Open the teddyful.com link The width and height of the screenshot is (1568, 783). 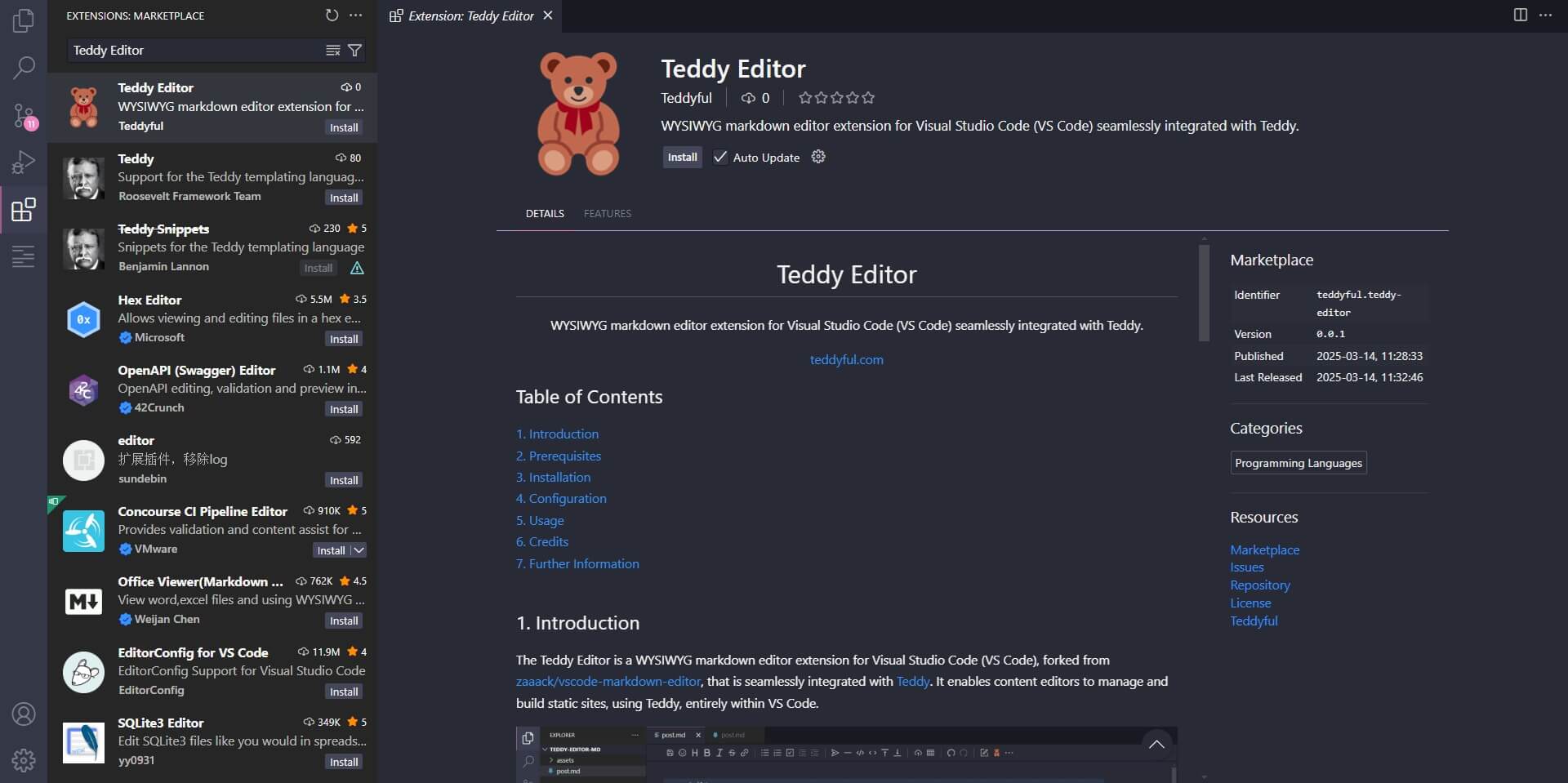coord(846,359)
